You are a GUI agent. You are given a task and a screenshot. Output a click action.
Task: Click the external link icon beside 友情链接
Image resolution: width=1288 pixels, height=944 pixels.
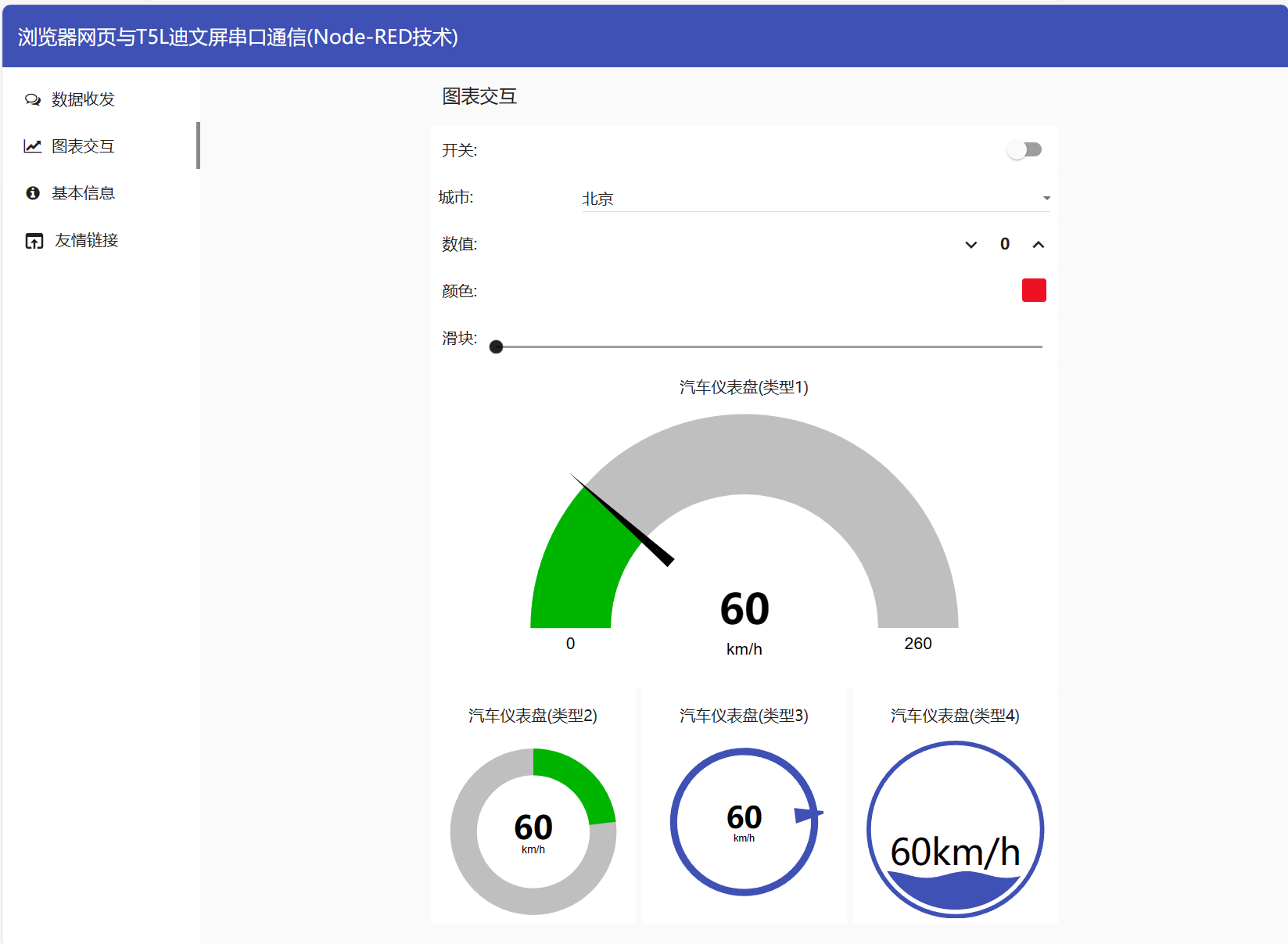pyautogui.click(x=34, y=241)
